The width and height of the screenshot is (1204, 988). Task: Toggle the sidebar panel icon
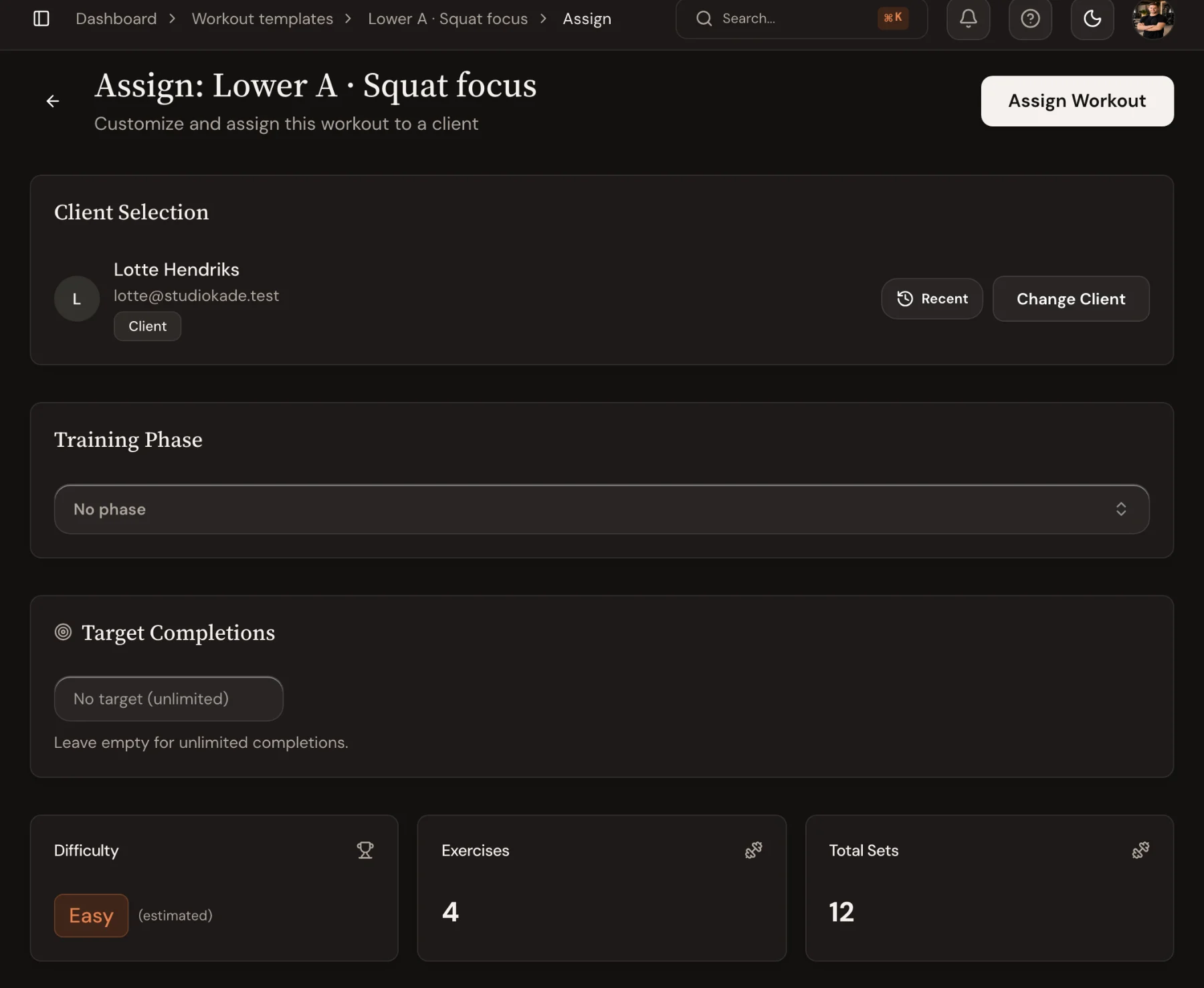coord(41,19)
